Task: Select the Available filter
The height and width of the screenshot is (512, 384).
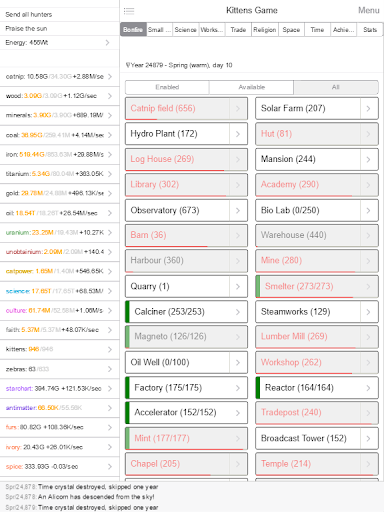Action: 252,87
